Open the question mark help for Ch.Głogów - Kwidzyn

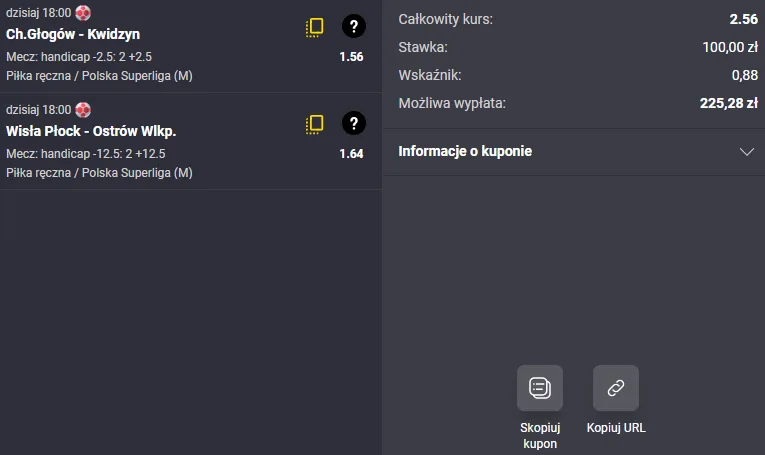(353, 27)
